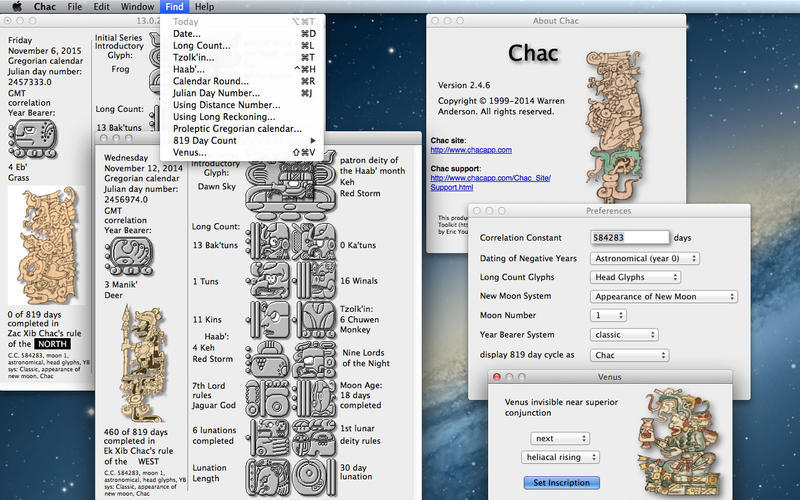Click the Dawn Sky introductory glyph
Image resolution: width=800 pixels, height=500 pixels.
coord(291,189)
